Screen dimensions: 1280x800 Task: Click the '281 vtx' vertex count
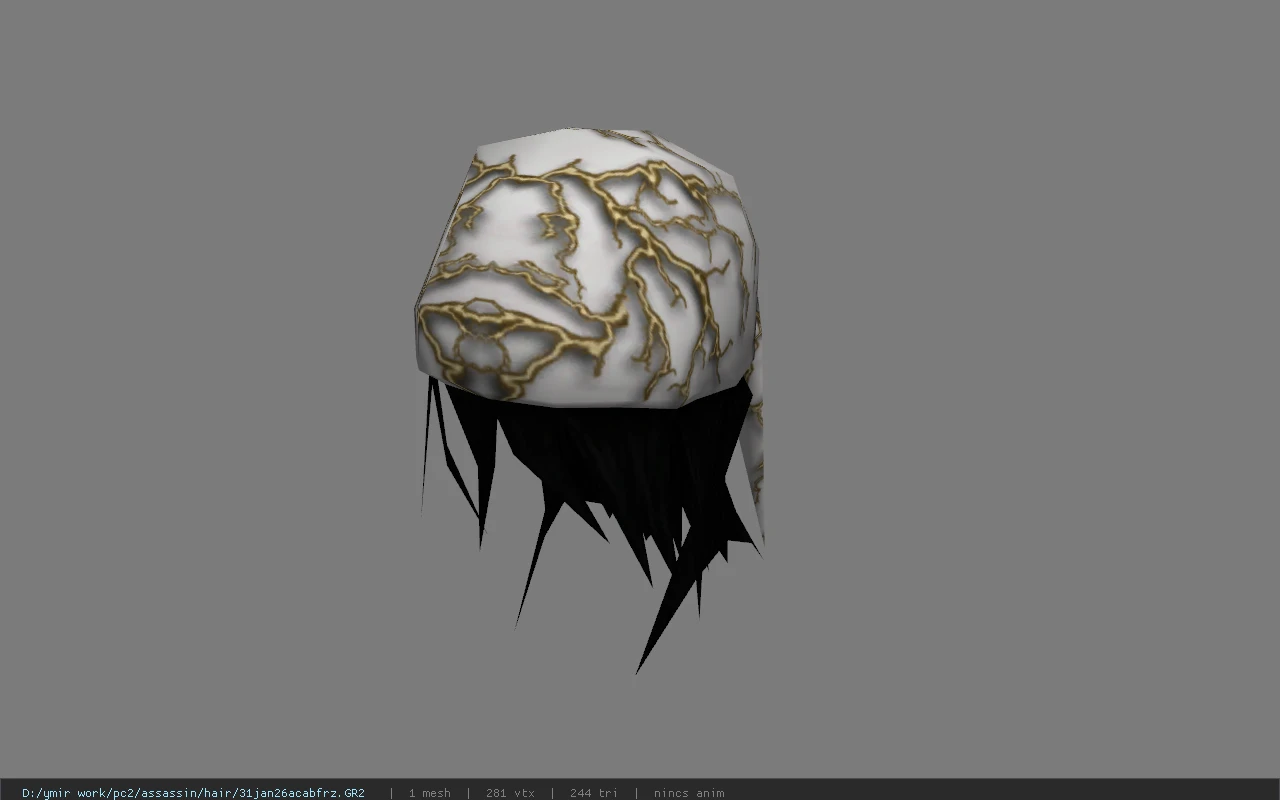pyautogui.click(x=510, y=793)
